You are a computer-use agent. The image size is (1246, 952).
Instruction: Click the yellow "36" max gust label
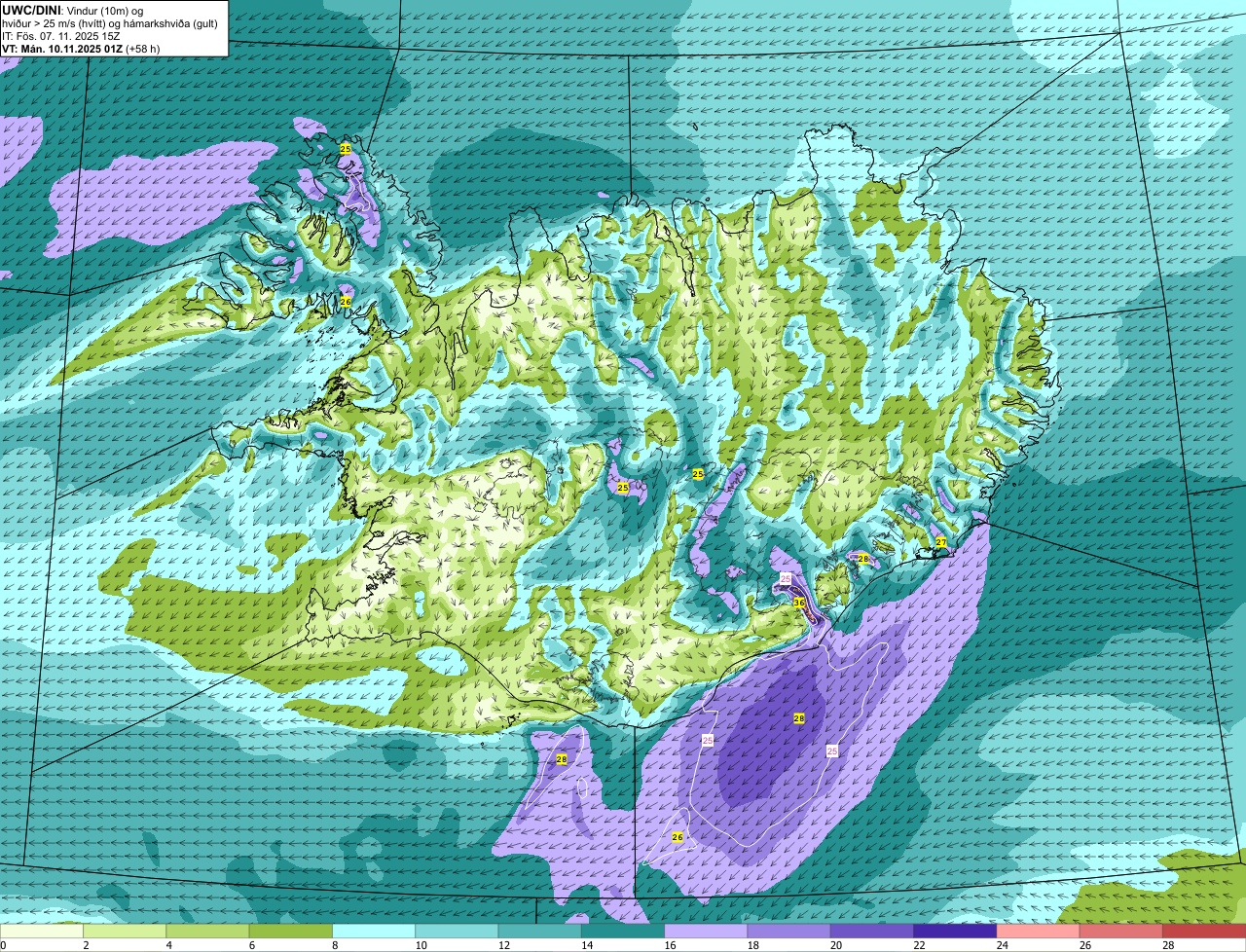(799, 603)
